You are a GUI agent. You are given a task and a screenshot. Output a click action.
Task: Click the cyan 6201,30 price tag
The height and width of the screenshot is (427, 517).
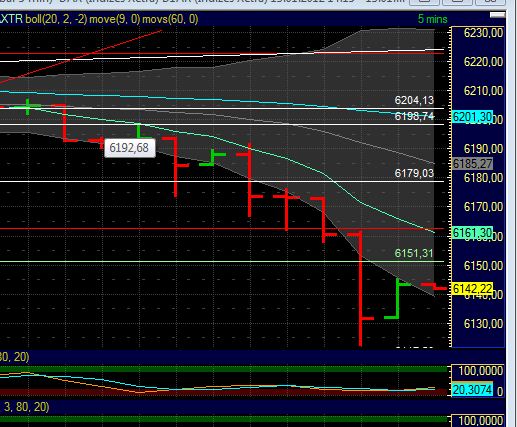pos(472,117)
